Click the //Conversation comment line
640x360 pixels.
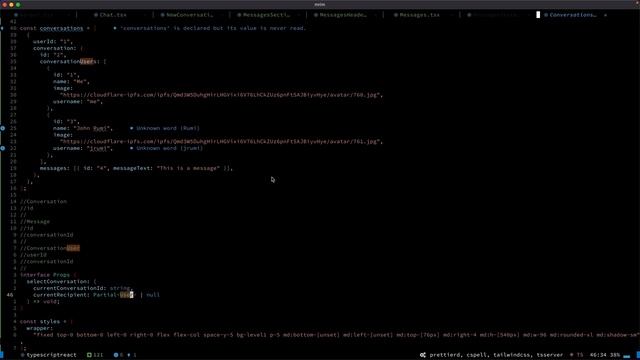pyautogui.click(x=43, y=202)
